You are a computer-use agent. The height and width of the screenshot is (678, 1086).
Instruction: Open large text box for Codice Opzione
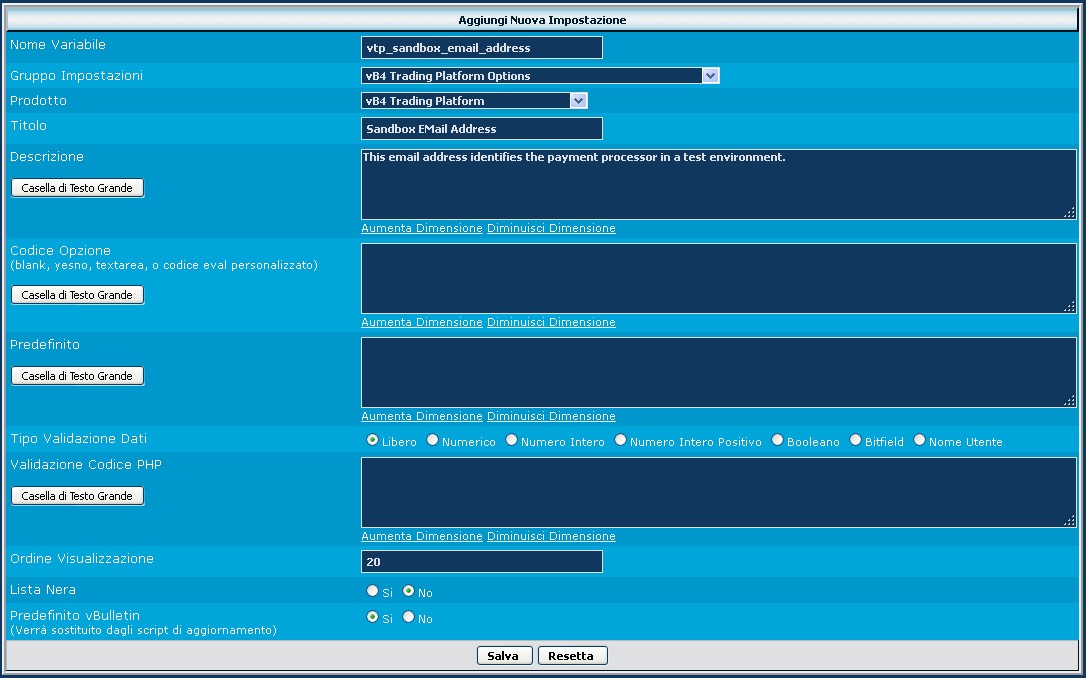pyautogui.click(x=77, y=295)
